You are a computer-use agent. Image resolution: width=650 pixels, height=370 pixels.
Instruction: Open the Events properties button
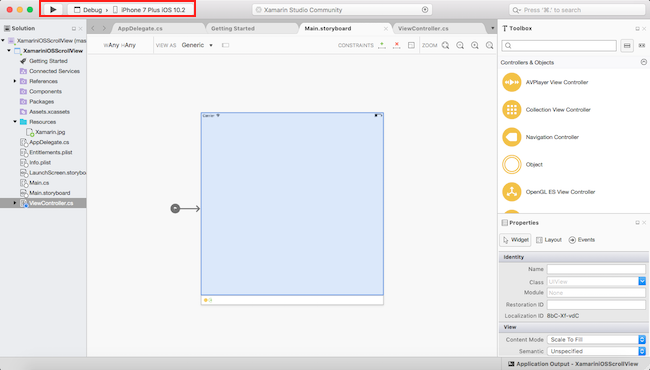pyautogui.click(x=582, y=240)
